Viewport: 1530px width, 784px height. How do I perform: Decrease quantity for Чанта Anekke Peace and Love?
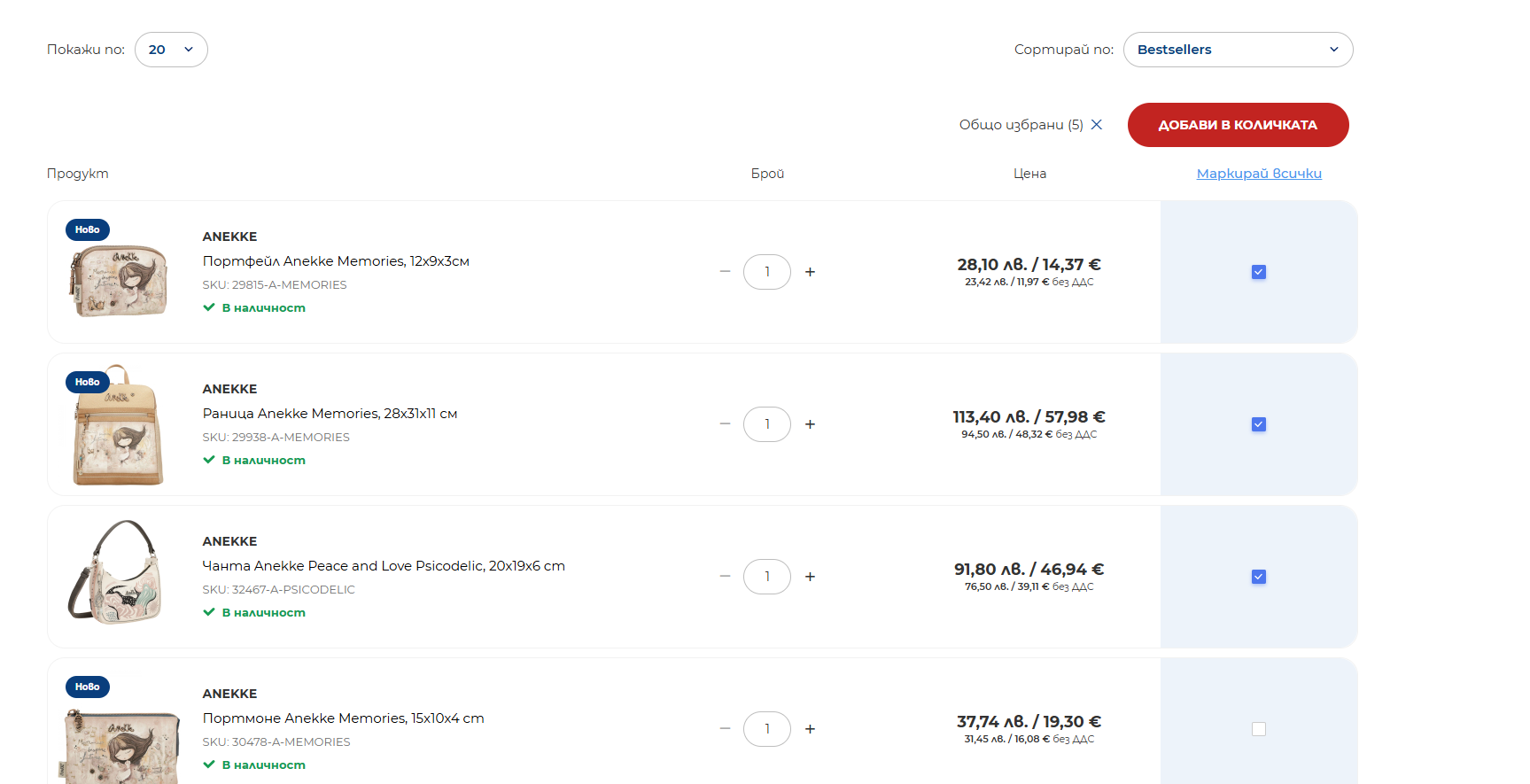[725, 577]
